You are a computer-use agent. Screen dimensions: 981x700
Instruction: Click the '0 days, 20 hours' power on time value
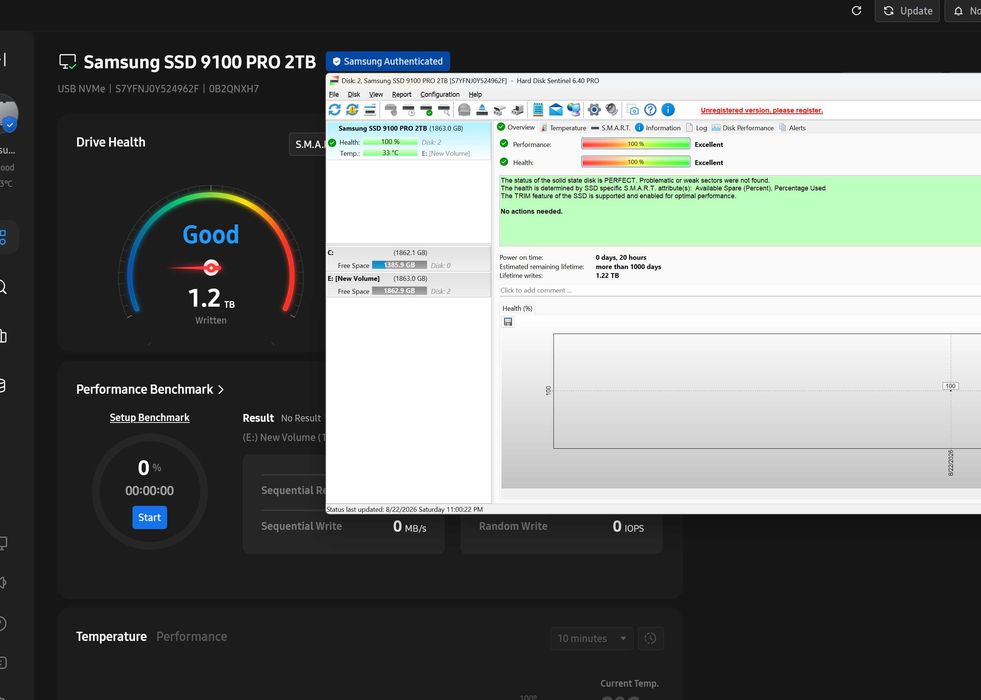coord(621,257)
